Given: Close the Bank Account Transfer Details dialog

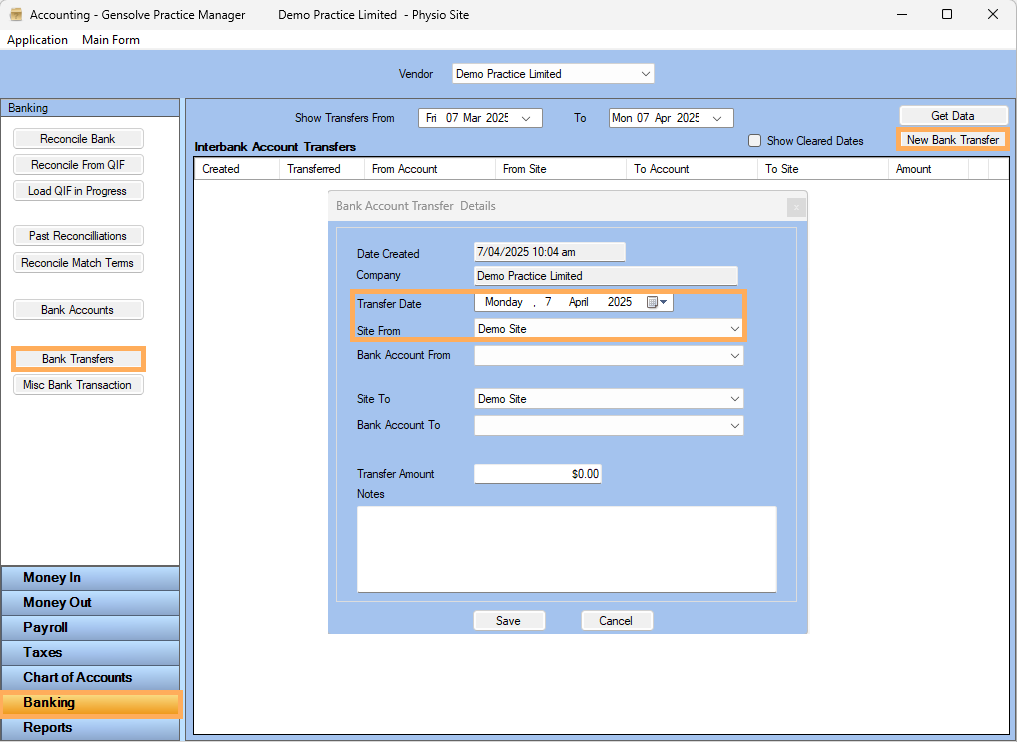Looking at the screenshot, I should [x=796, y=208].
